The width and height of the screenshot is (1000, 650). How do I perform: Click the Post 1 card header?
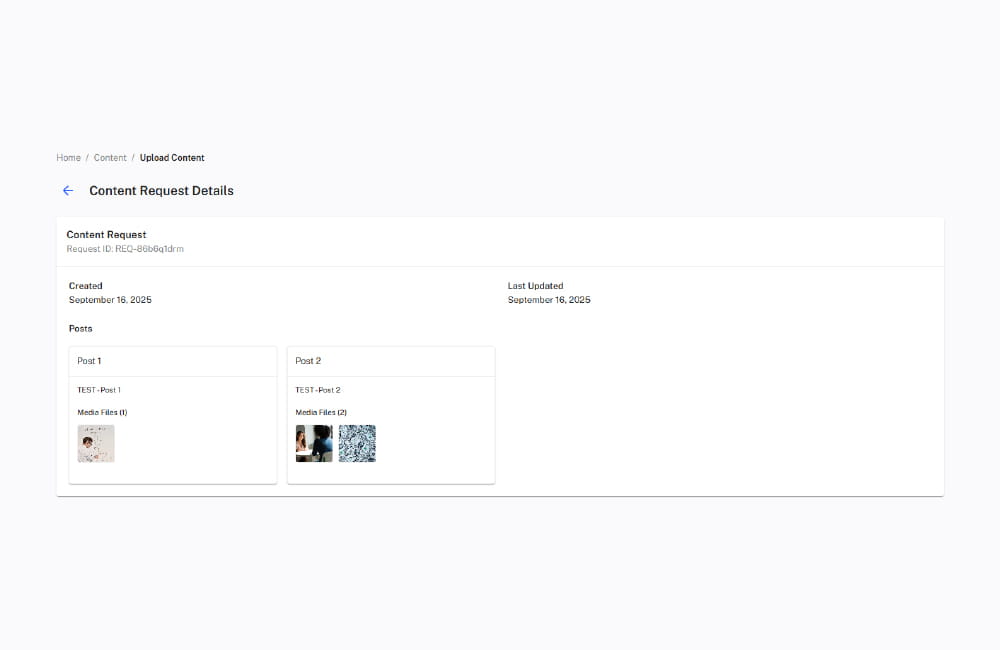pyautogui.click(x=89, y=361)
